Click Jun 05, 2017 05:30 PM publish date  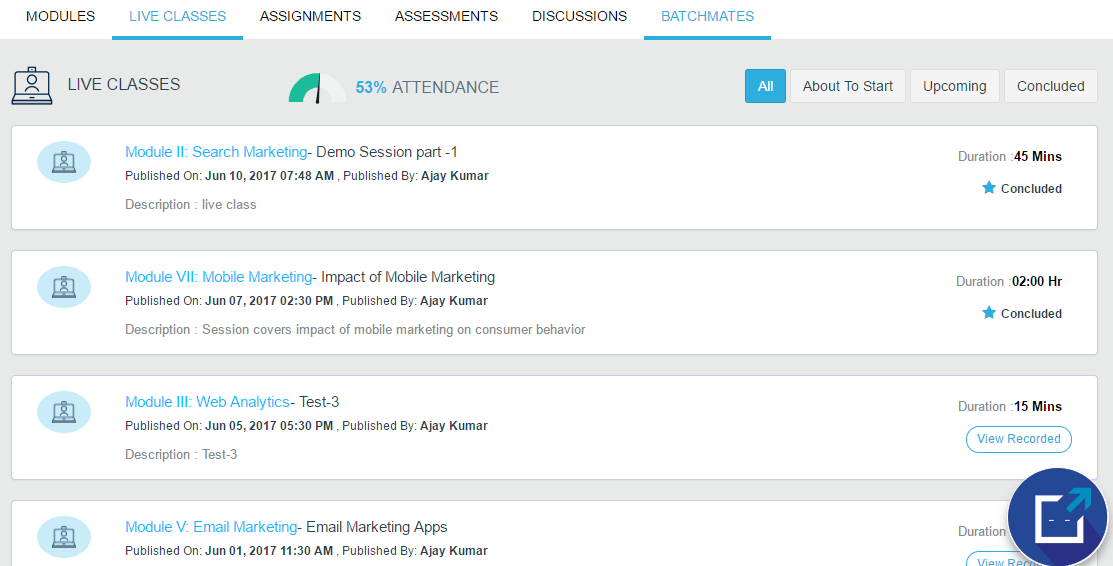pos(269,426)
